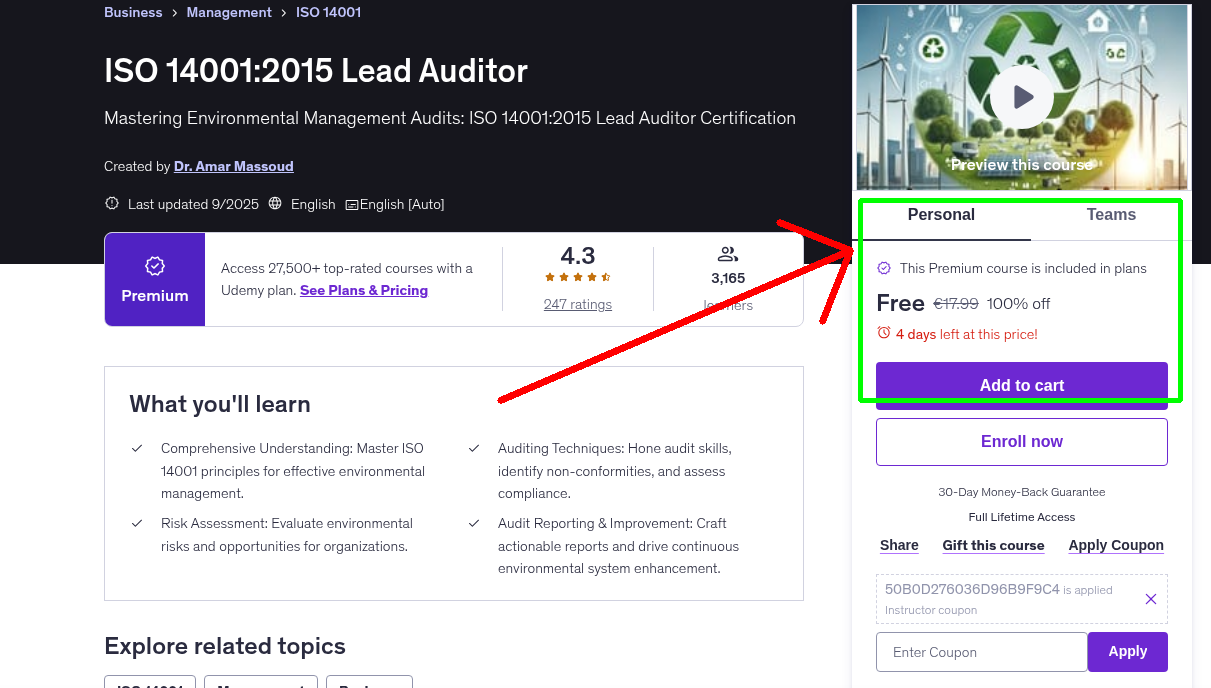Click the clock icon beside Last updated
This screenshot has height=688, width=1211.
[x=111, y=203]
